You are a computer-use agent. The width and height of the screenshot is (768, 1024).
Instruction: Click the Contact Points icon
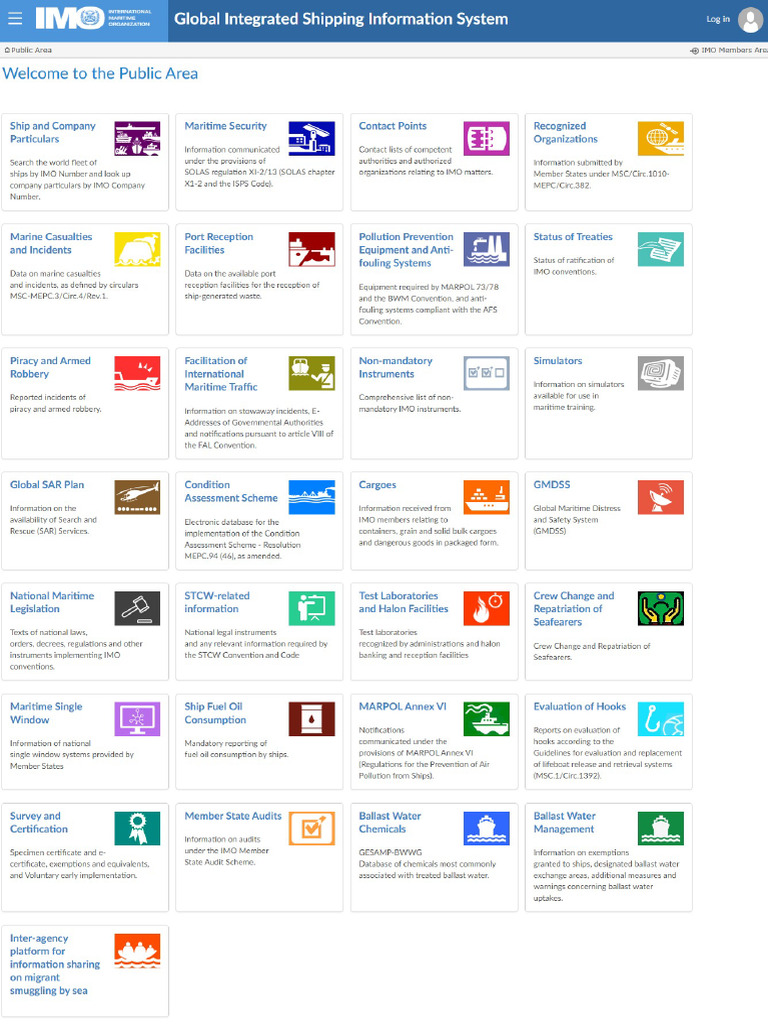(x=487, y=138)
